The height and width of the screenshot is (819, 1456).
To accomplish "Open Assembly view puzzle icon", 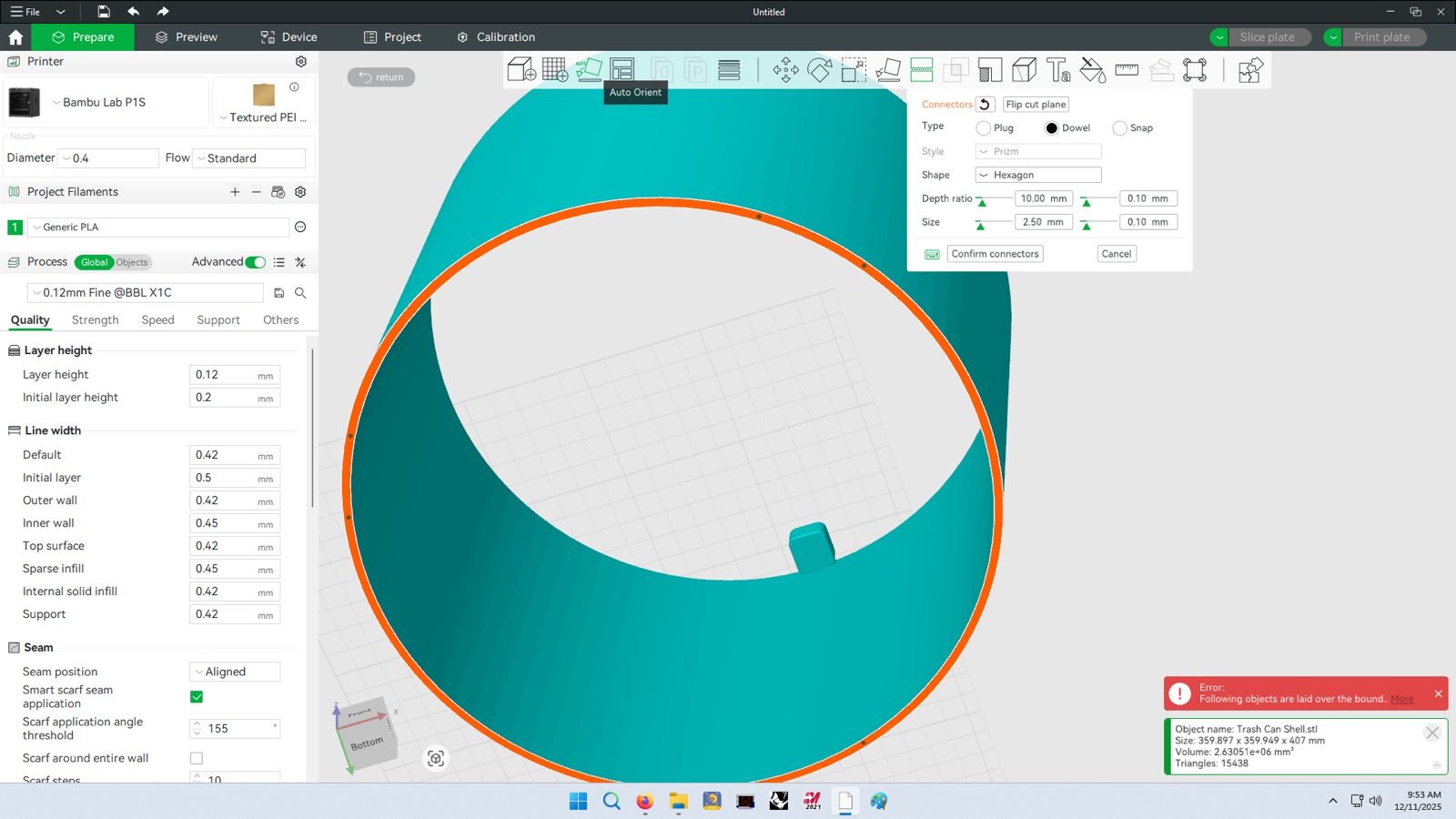I will (1250, 70).
